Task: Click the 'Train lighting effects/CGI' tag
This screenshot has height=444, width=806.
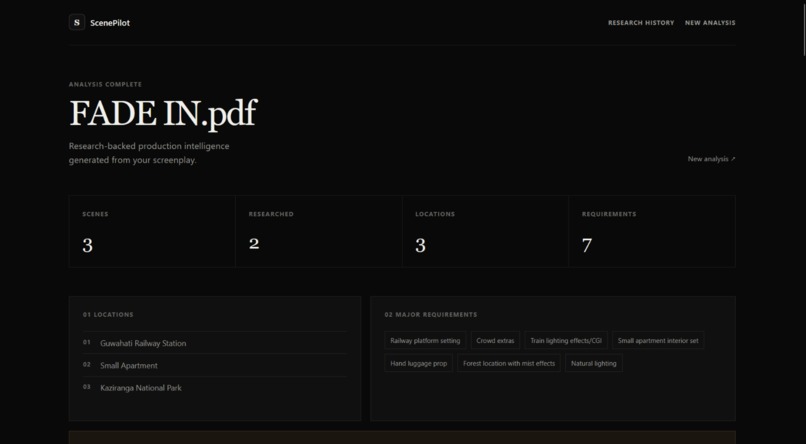Action: pyautogui.click(x=566, y=341)
